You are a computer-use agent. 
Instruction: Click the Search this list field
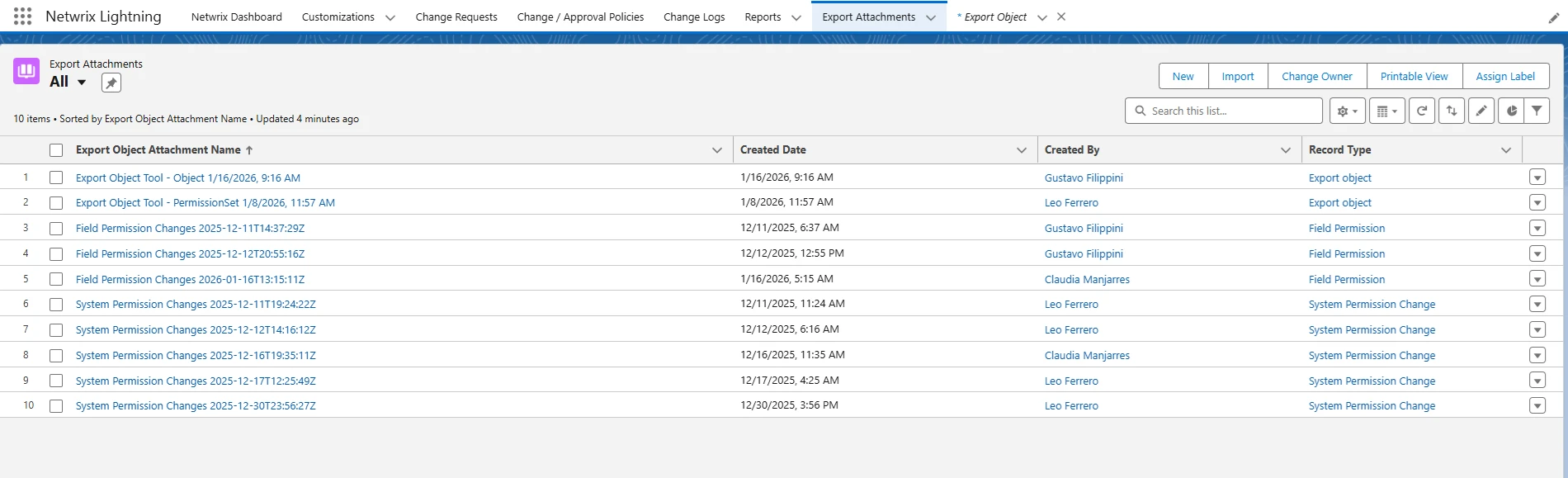pyautogui.click(x=1224, y=111)
